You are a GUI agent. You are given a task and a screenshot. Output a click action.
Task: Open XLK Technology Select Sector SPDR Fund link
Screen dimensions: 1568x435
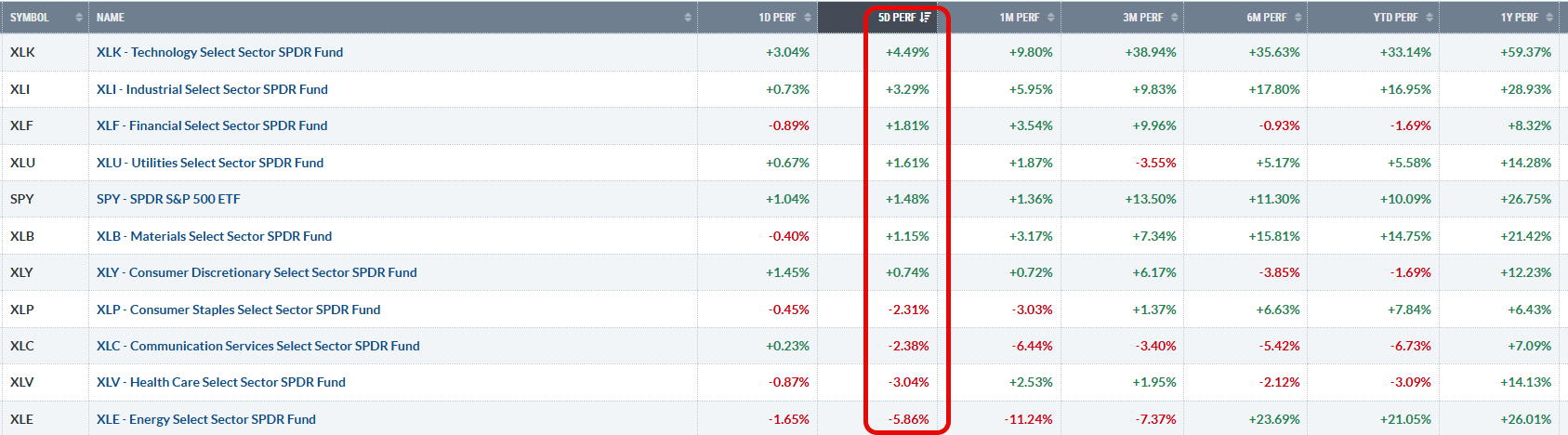click(x=219, y=52)
